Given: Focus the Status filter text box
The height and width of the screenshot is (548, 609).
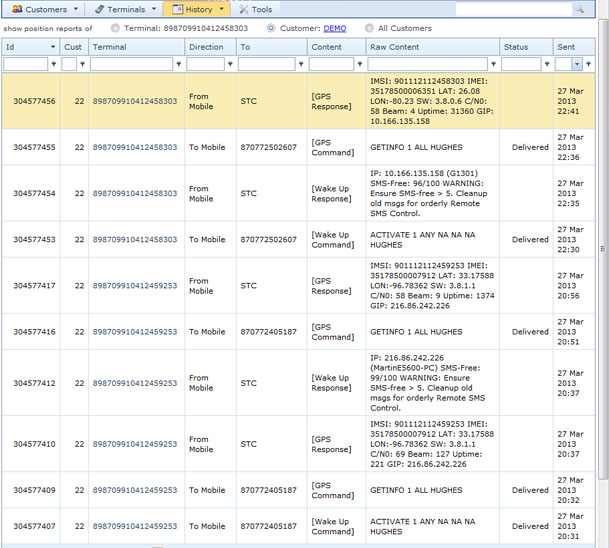Looking at the screenshot, I should (521, 64).
